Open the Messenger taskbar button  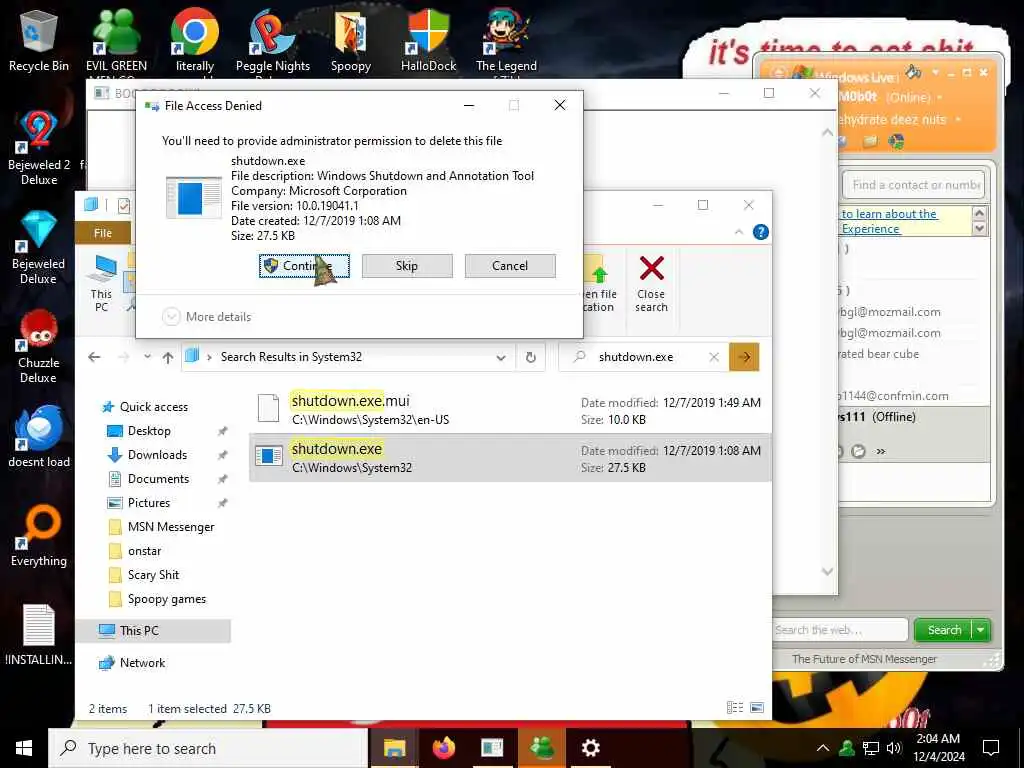(541, 748)
